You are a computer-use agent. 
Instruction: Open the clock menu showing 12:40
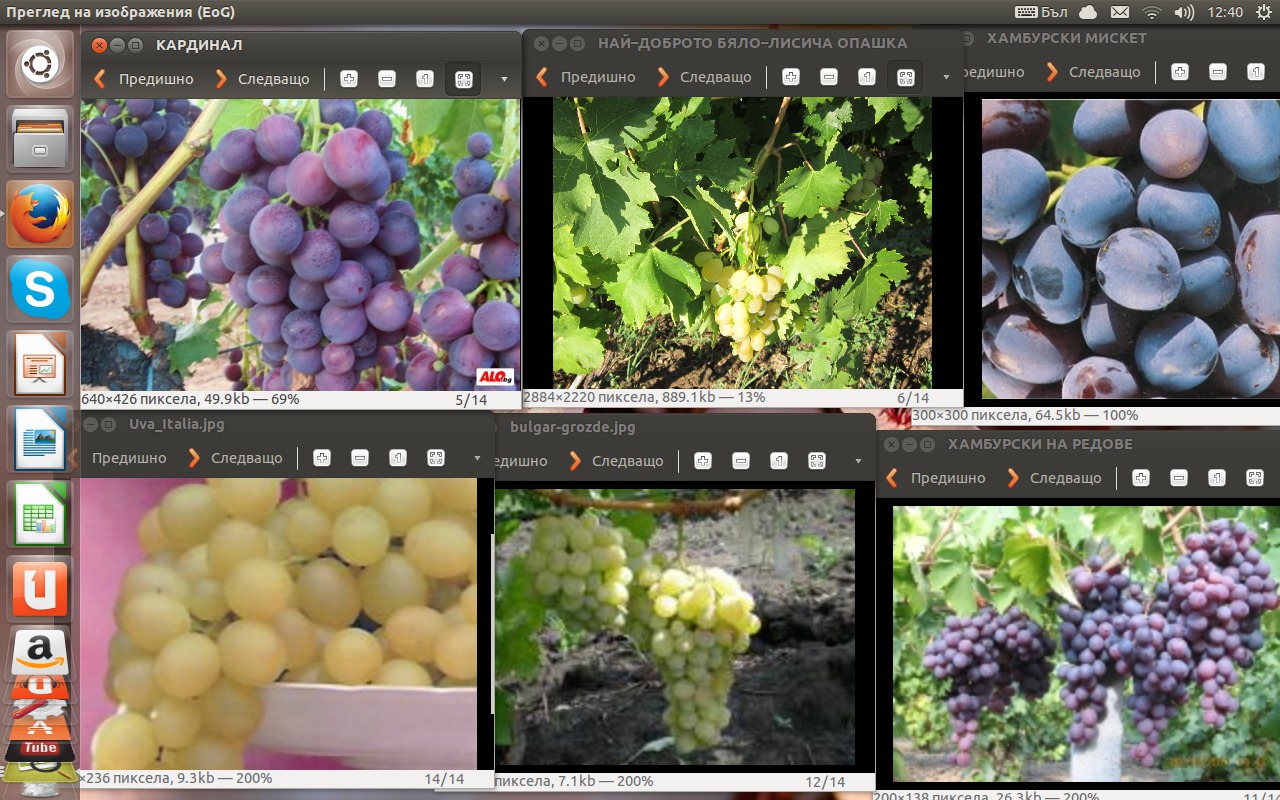[x=1225, y=12]
